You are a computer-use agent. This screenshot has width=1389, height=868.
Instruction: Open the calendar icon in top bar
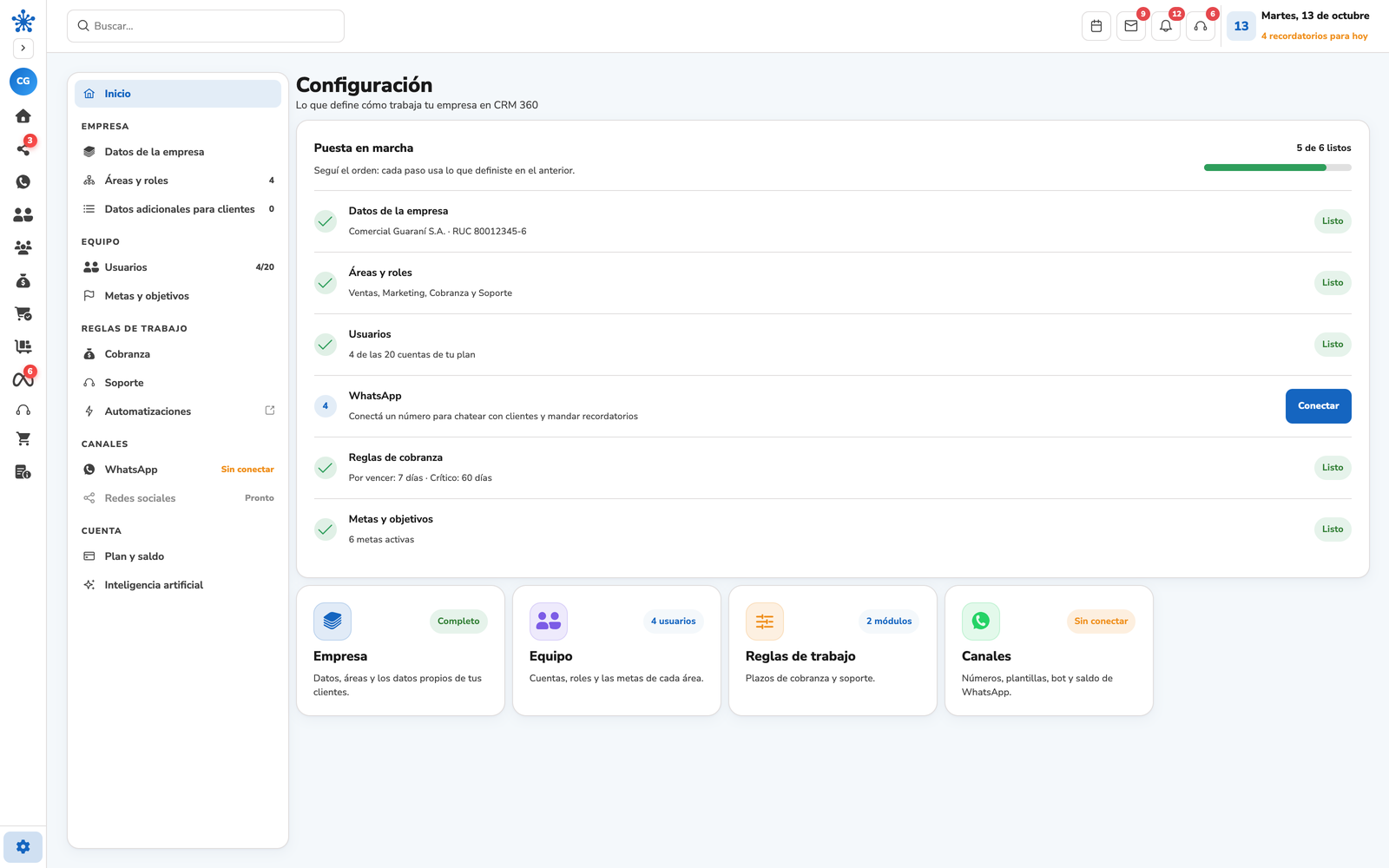point(1096,26)
